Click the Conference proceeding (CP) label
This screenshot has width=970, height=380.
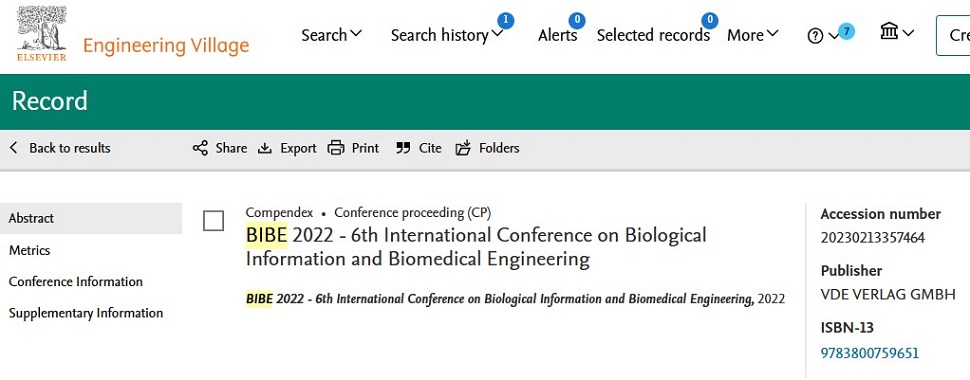(413, 213)
